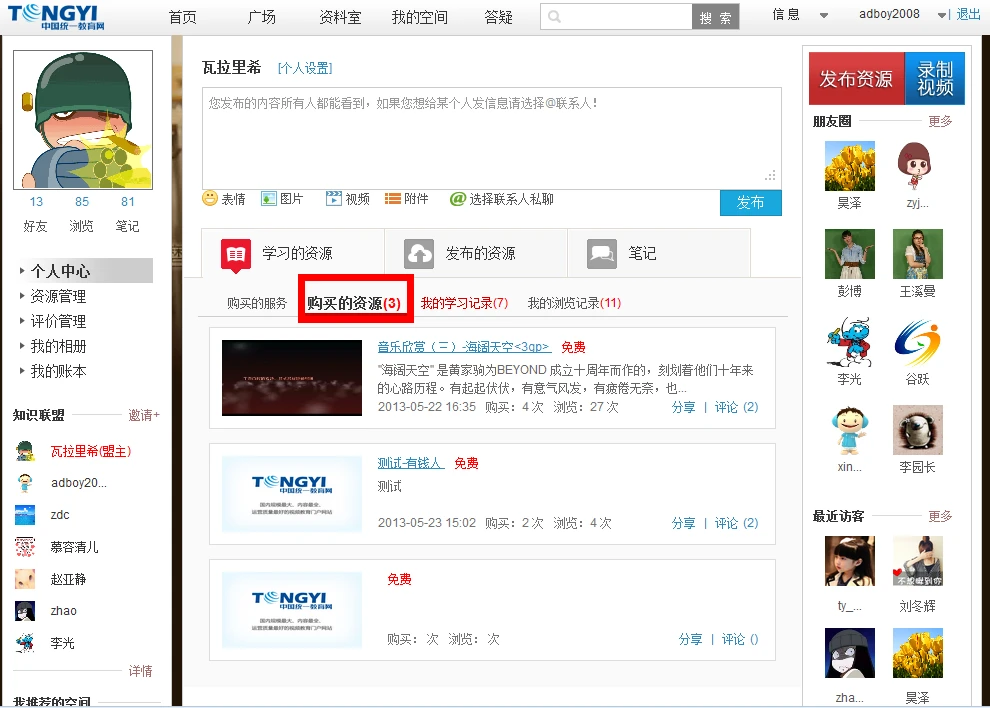This screenshot has width=990, height=708.
Task: Click 分享 for 音乐欣赏 resource
Action: (683, 407)
